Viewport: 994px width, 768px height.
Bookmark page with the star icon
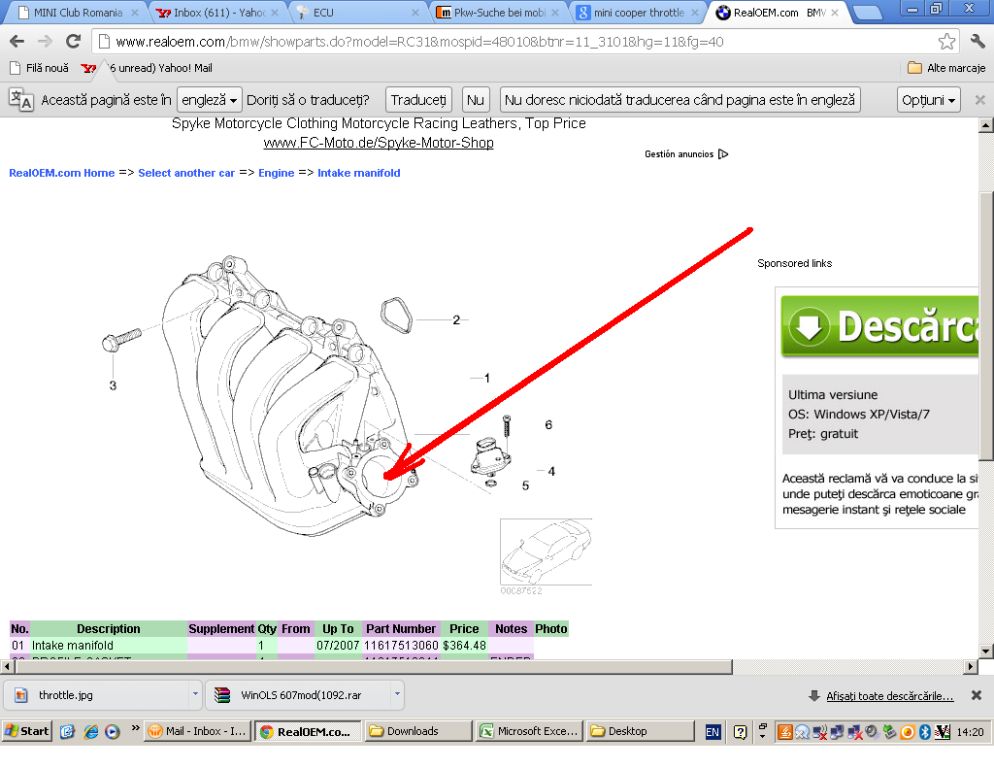coord(946,42)
